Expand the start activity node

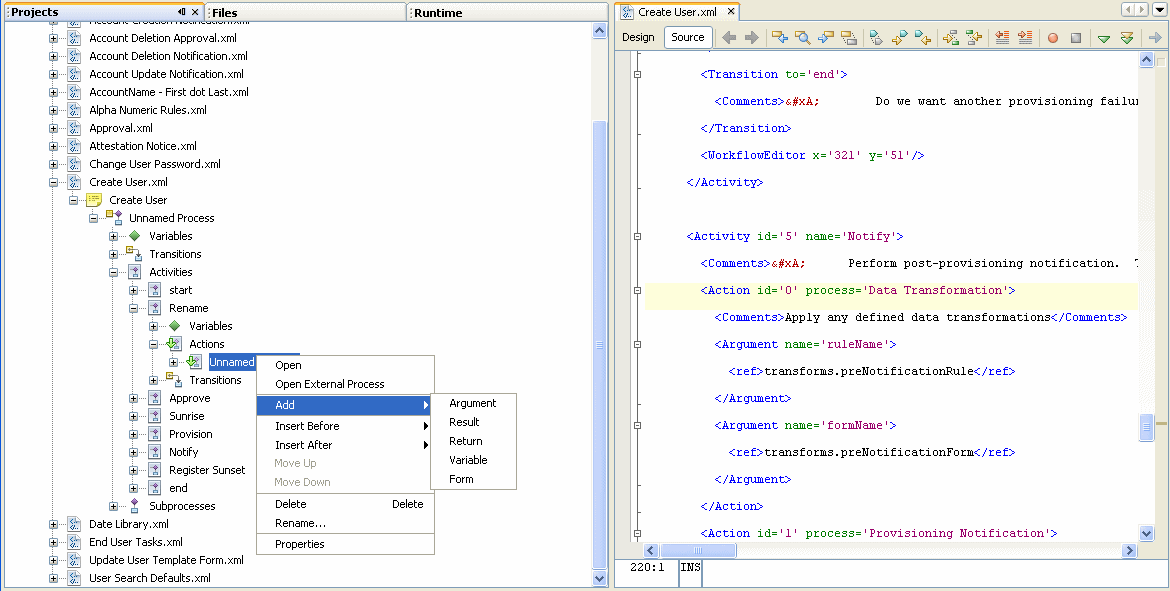point(134,290)
